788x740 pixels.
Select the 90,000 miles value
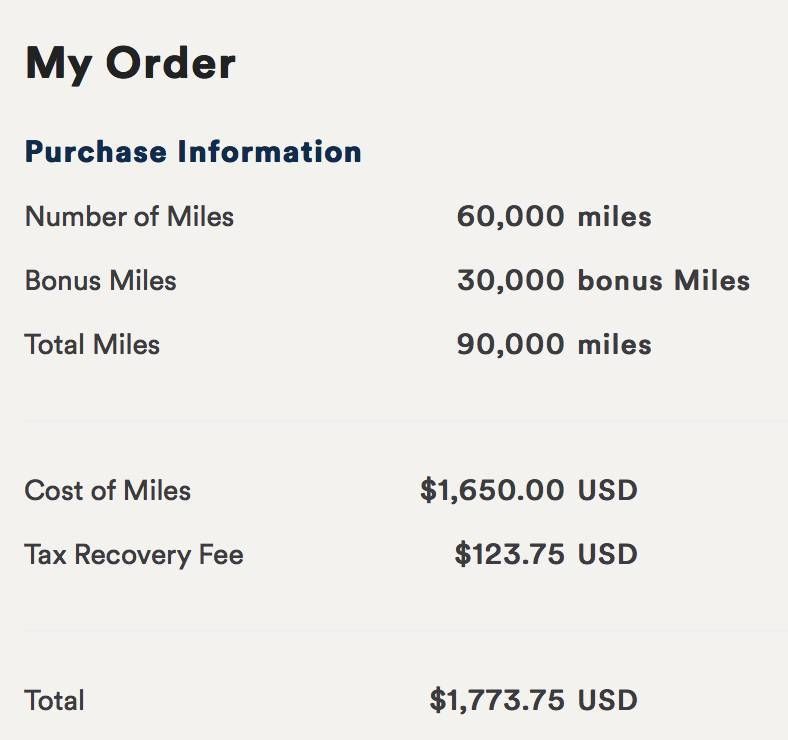[554, 344]
